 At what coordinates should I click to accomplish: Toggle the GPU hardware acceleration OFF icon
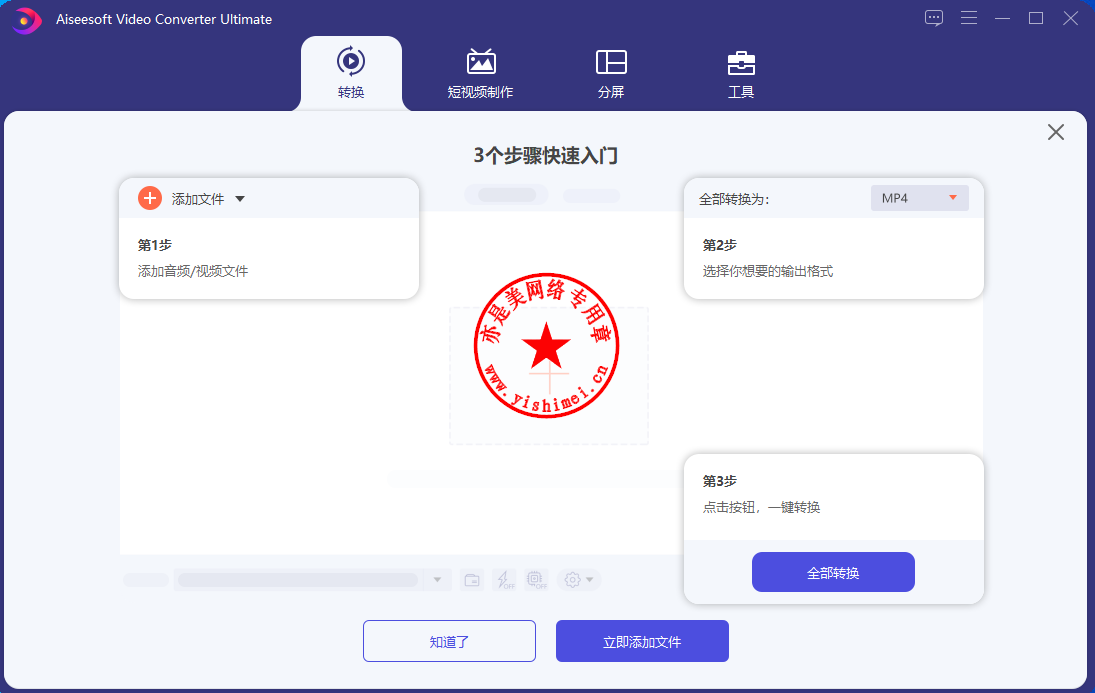click(536, 580)
